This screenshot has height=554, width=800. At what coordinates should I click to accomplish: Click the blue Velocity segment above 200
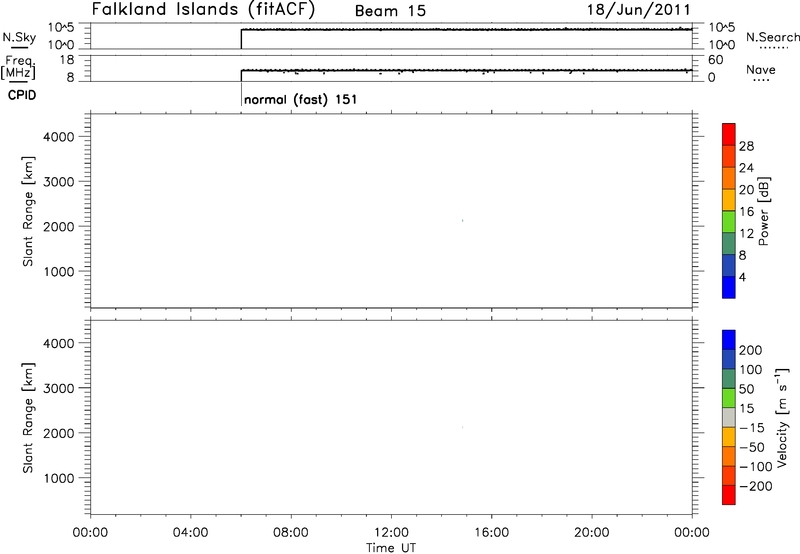(x=729, y=340)
